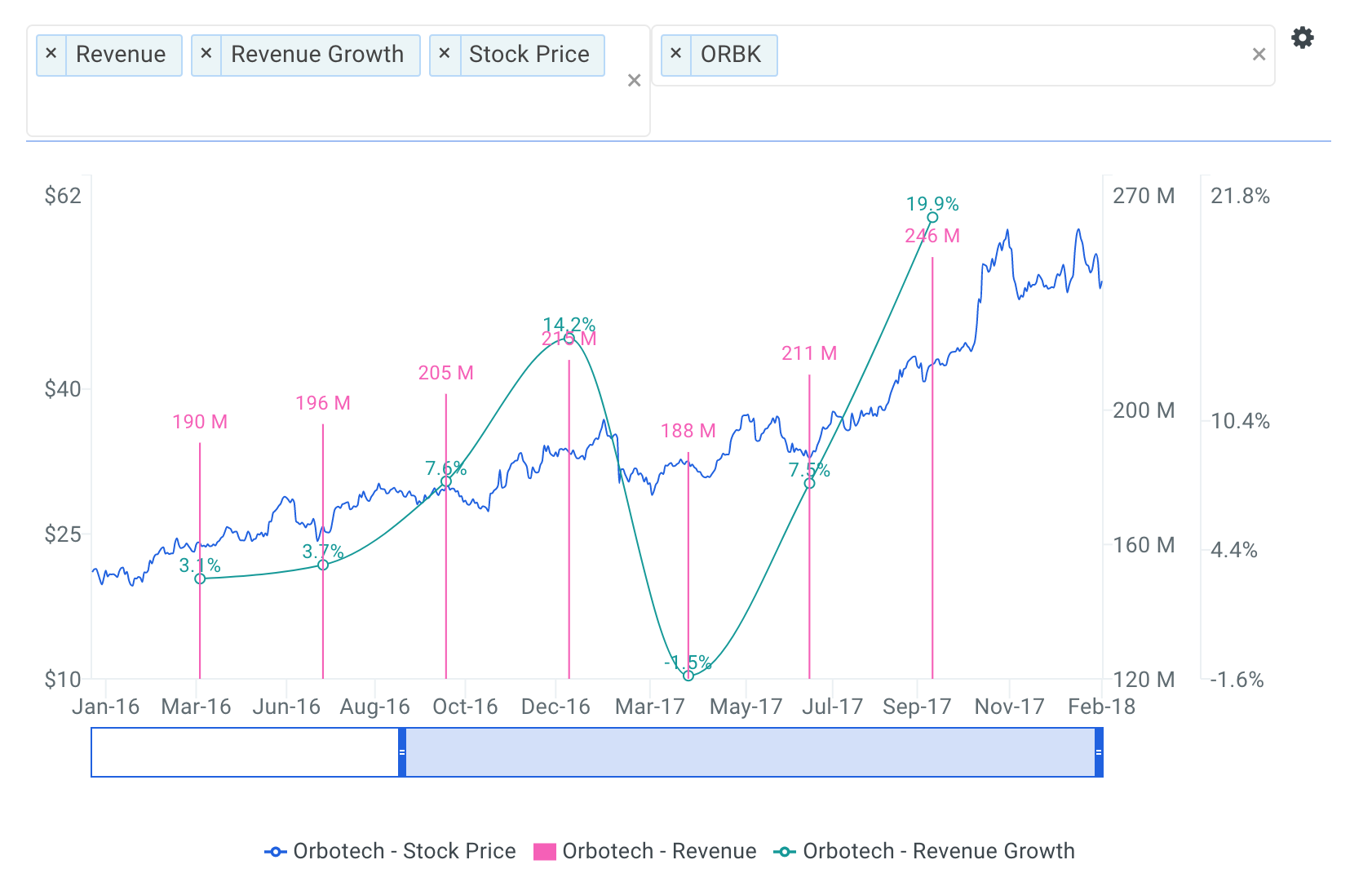
Task: Click the 21.8% growth axis label
Action: 1240,196
